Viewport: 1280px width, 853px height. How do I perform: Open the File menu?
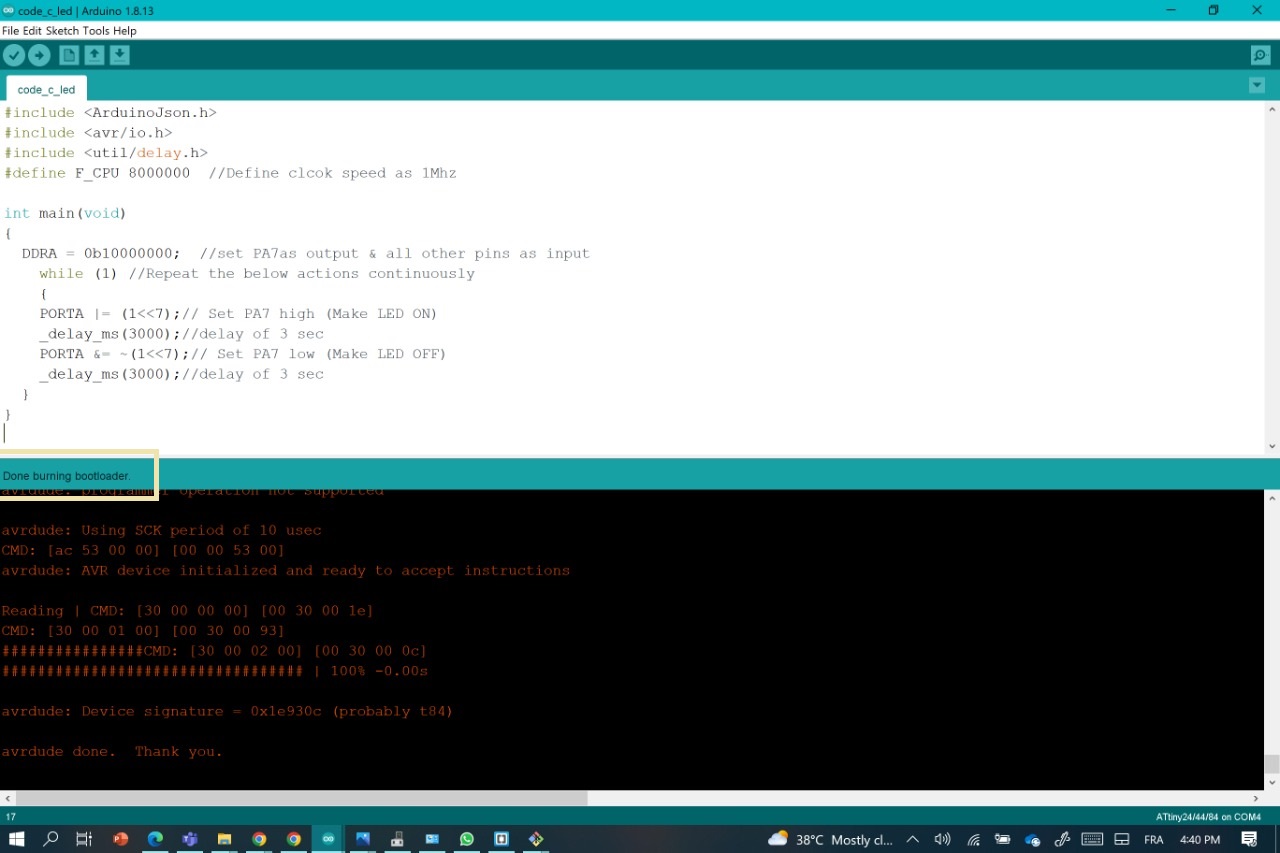[x=11, y=31]
